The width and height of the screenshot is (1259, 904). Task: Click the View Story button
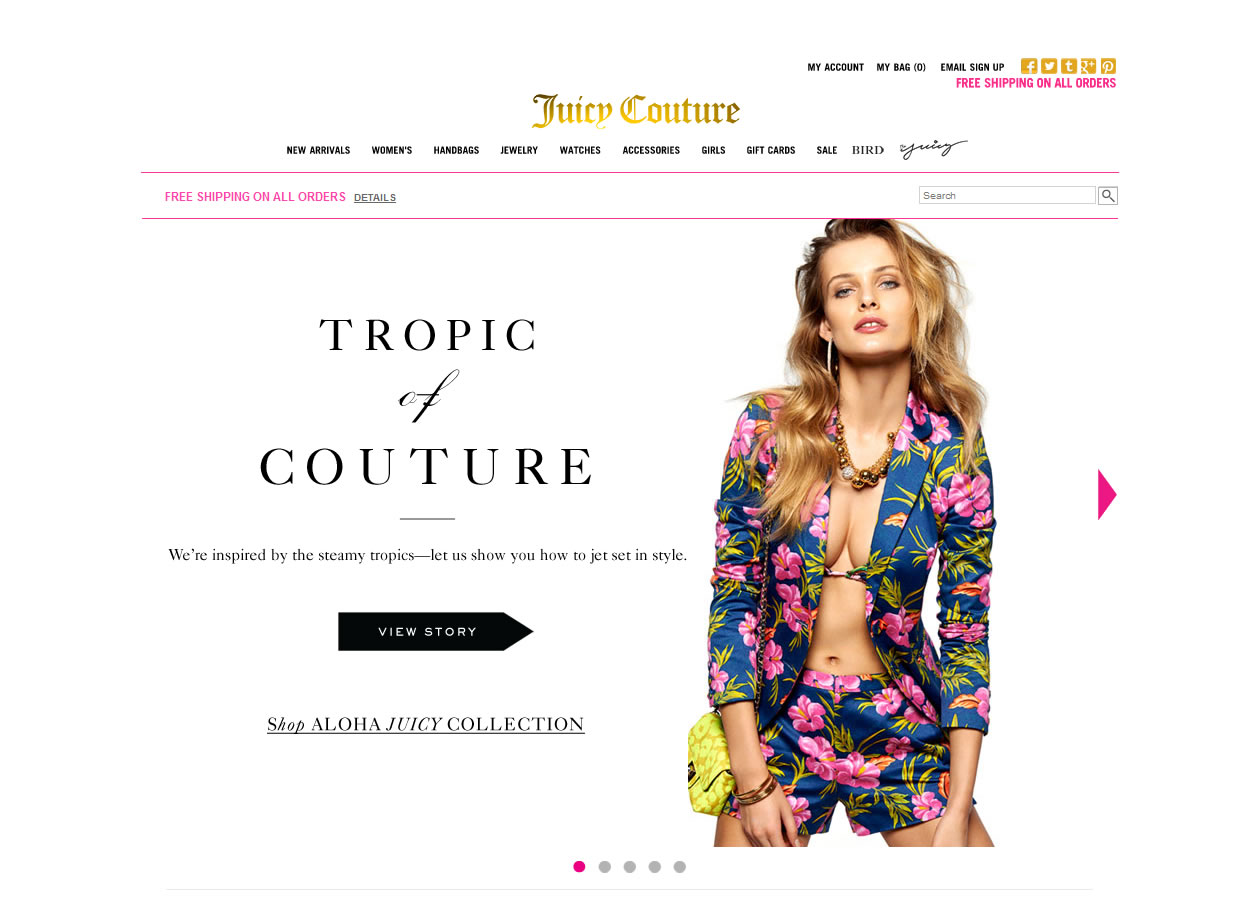(x=435, y=632)
